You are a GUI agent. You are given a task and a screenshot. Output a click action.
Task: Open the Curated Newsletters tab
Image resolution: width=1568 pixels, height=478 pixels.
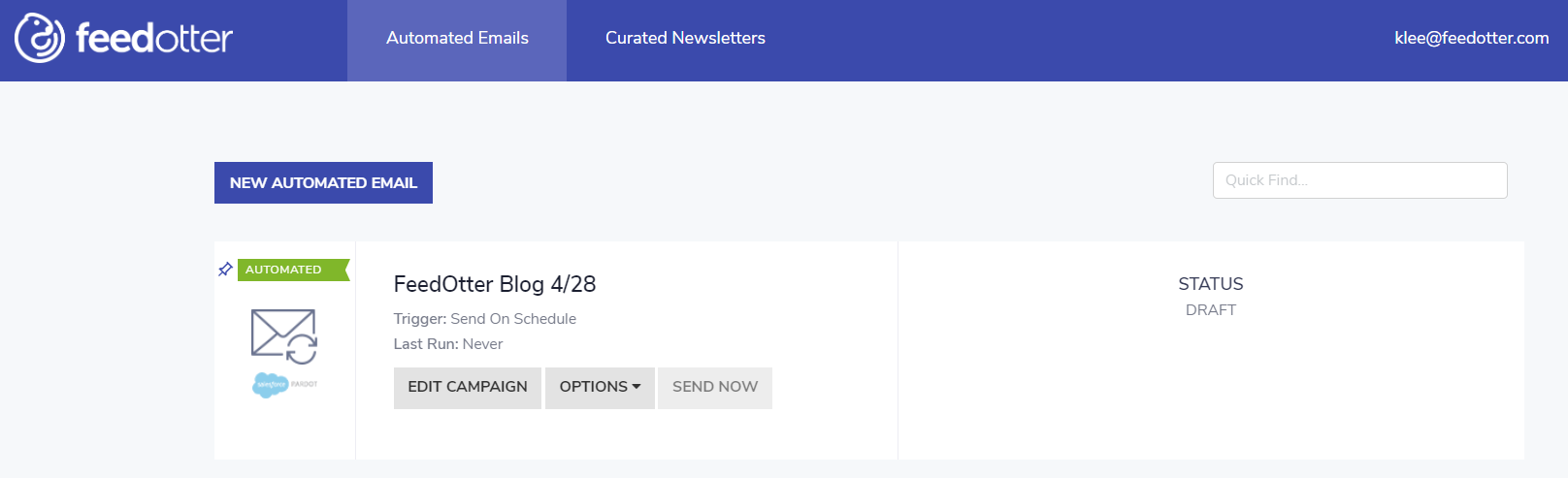[685, 39]
